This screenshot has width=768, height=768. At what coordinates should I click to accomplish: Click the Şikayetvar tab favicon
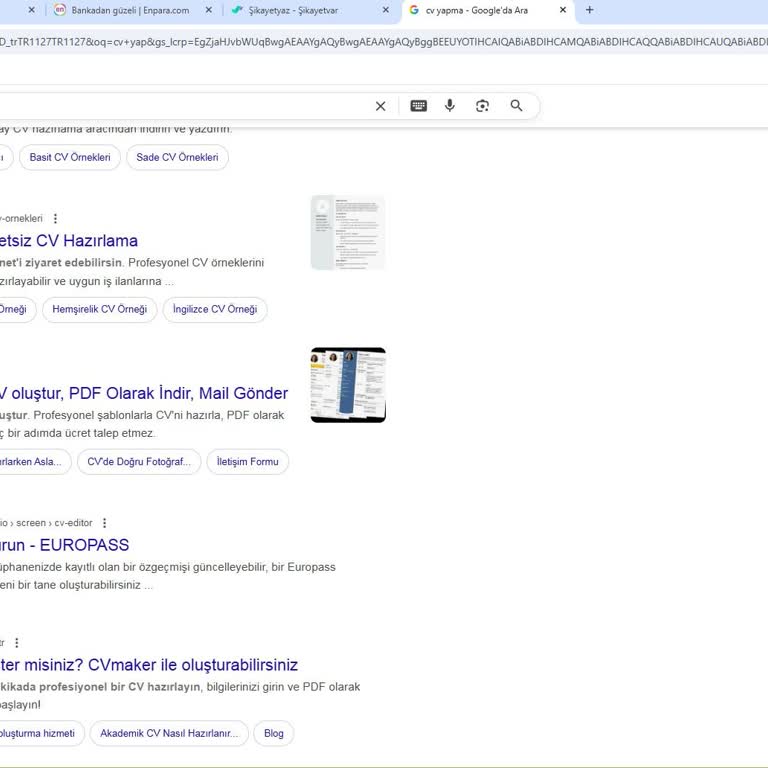click(237, 10)
